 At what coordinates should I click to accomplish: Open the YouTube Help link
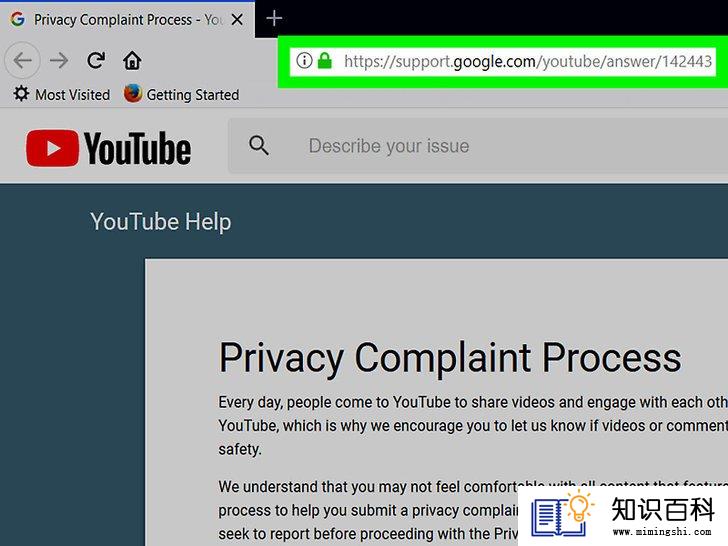point(161,221)
